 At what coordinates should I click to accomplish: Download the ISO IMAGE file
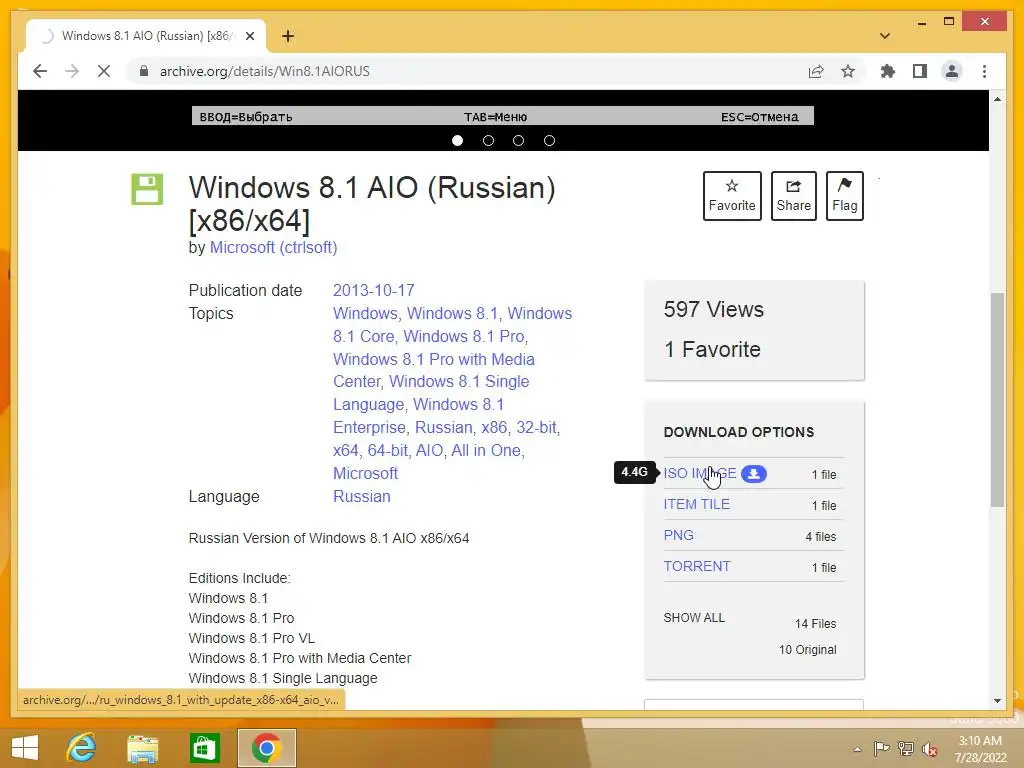pyautogui.click(x=699, y=473)
